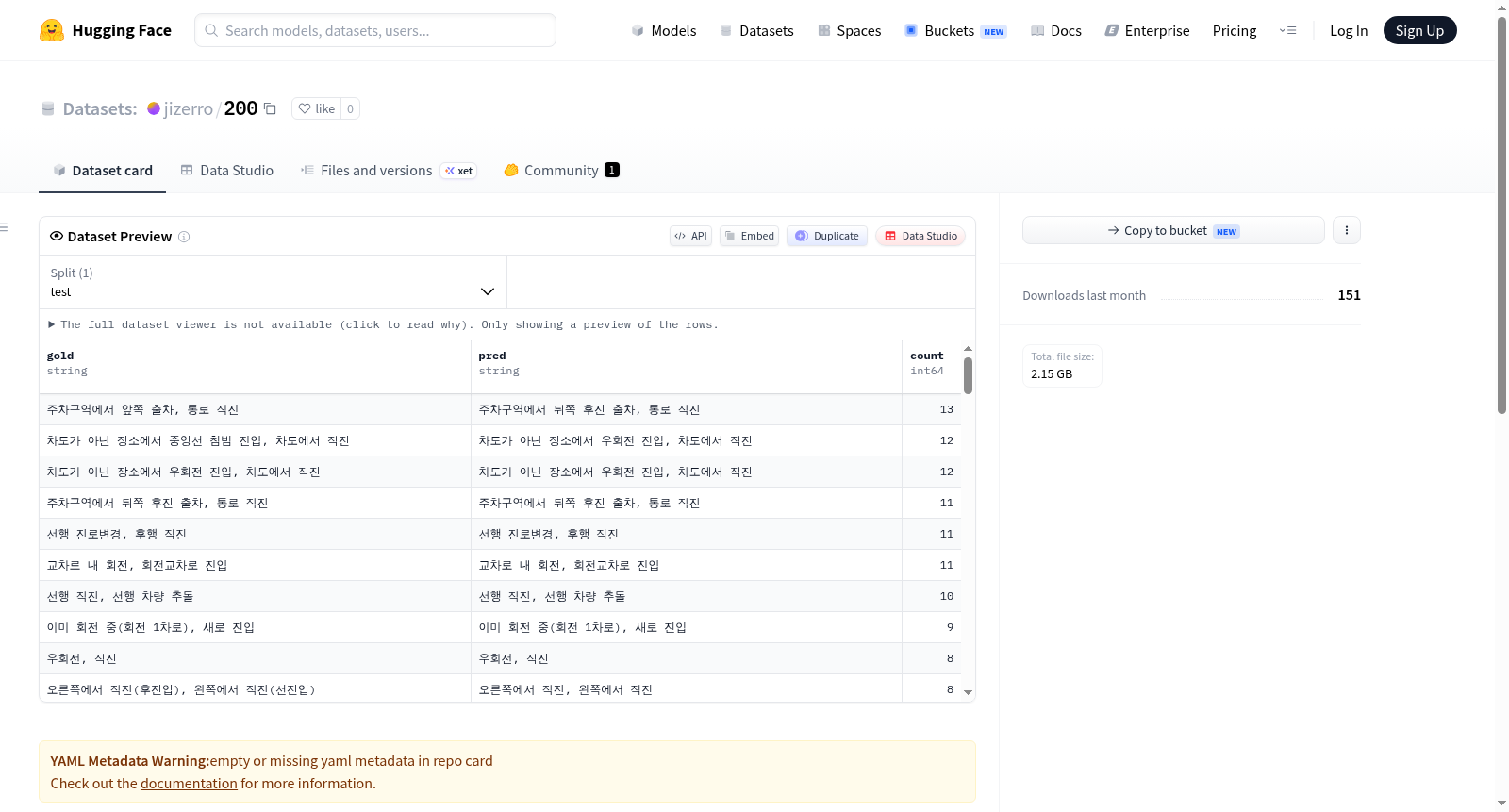Open the Files and versions tab
Screen dimensions: 1509x812
389,171
